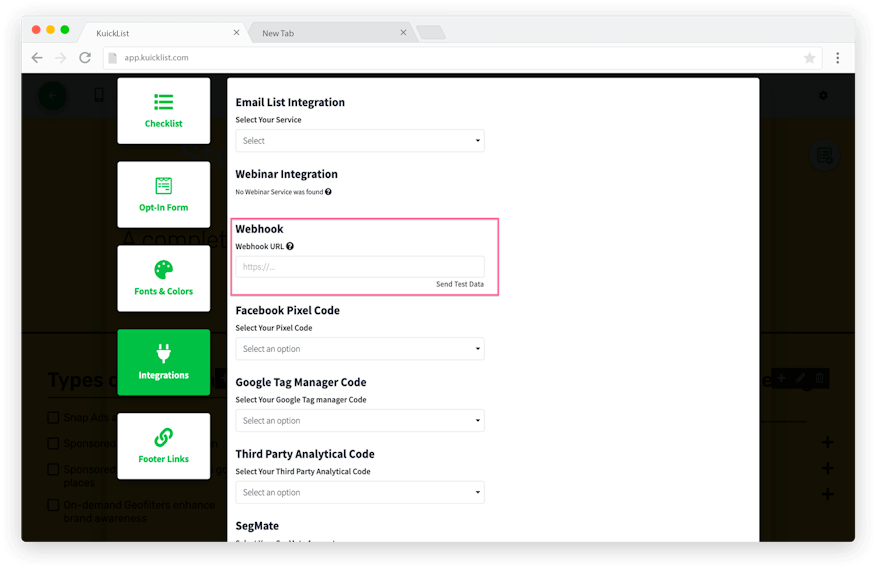876x568 pixels.
Task: Click the Send Test Data link
Action: 459,285
